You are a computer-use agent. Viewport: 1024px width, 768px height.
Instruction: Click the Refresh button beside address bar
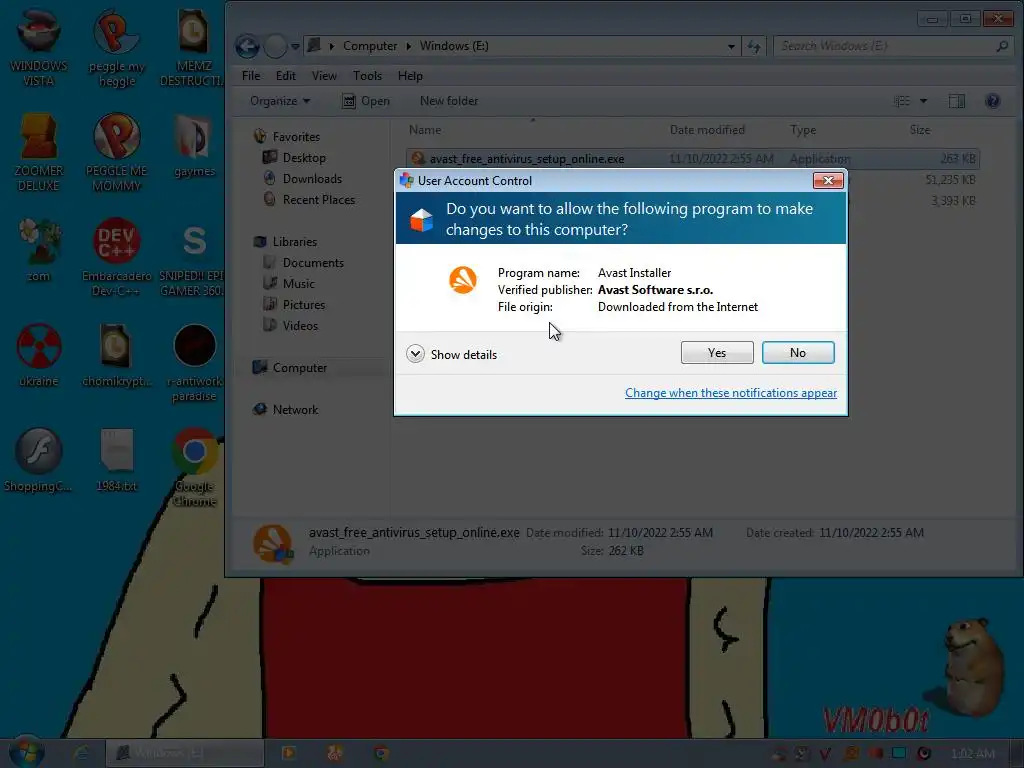pos(754,46)
